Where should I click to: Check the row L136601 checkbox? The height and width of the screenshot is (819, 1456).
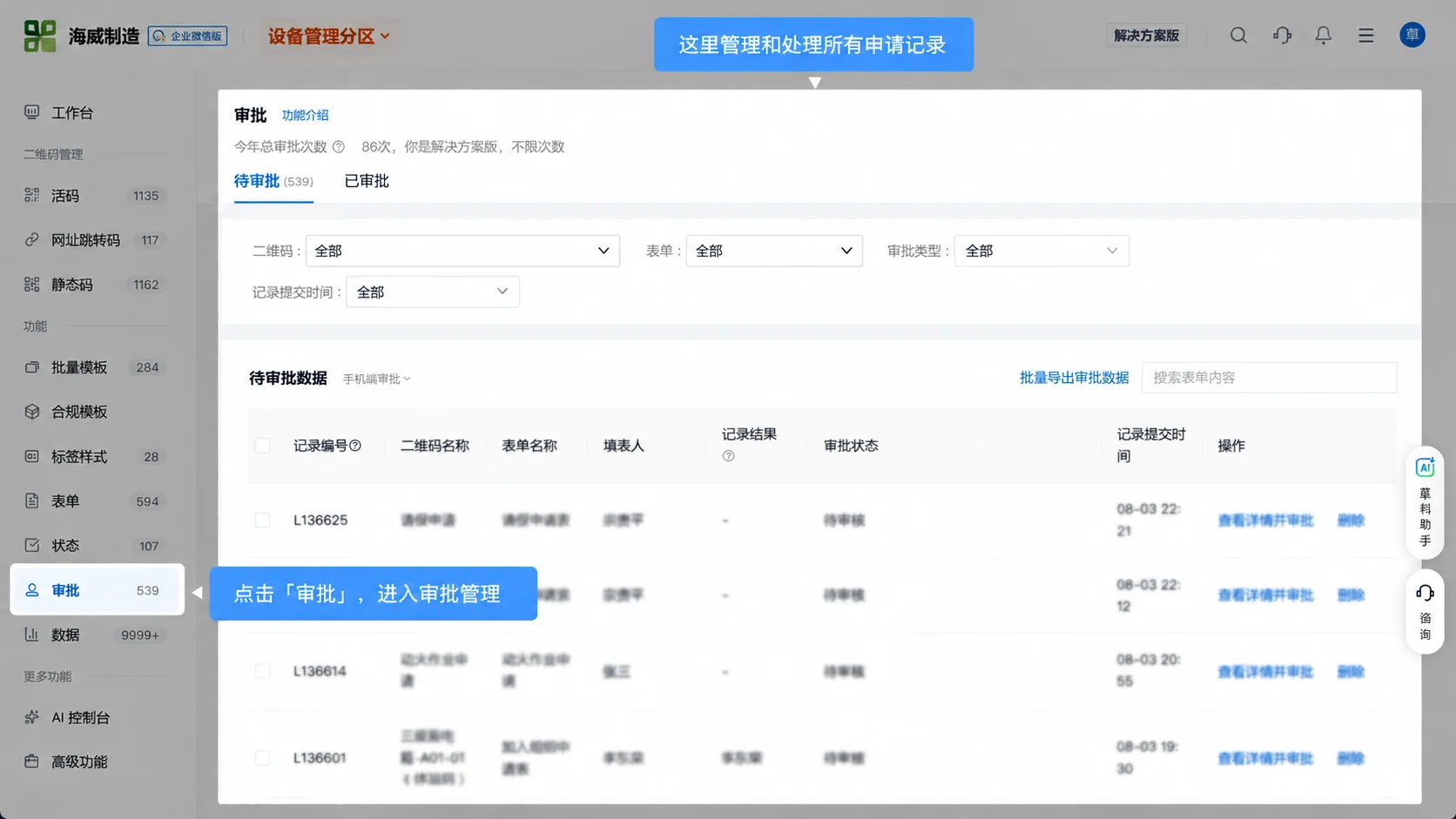coord(262,758)
